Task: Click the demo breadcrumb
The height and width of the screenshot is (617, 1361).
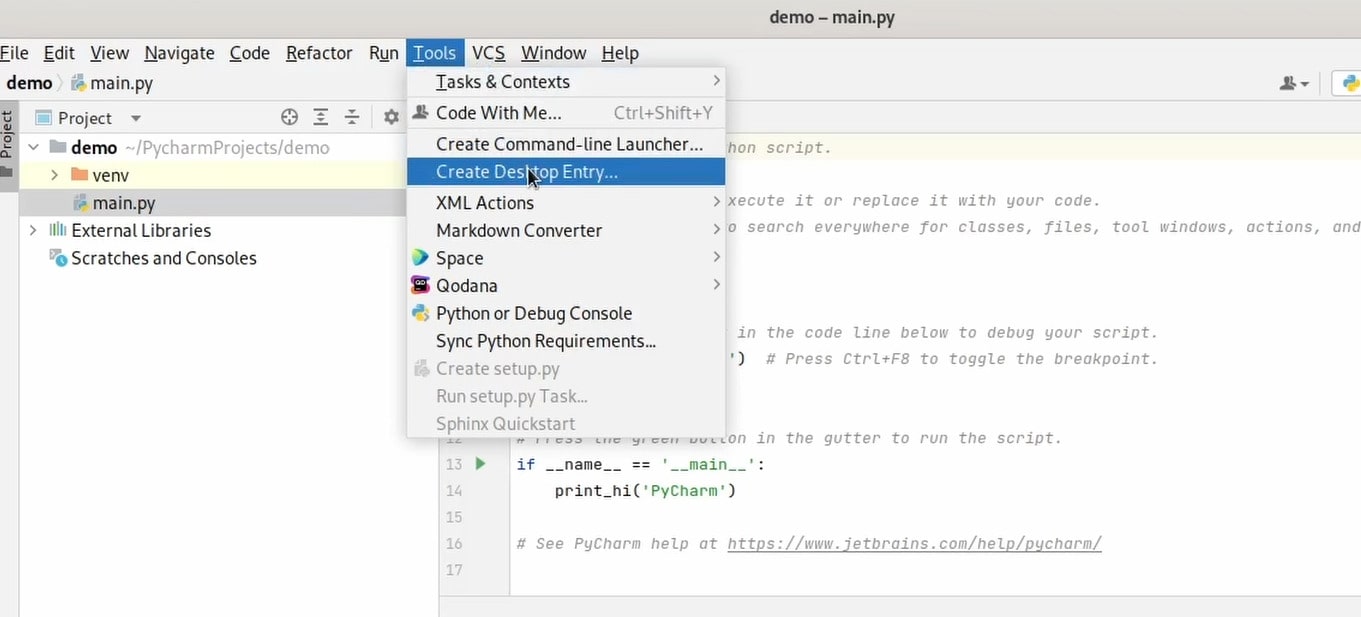Action: pyautogui.click(x=29, y=83)
